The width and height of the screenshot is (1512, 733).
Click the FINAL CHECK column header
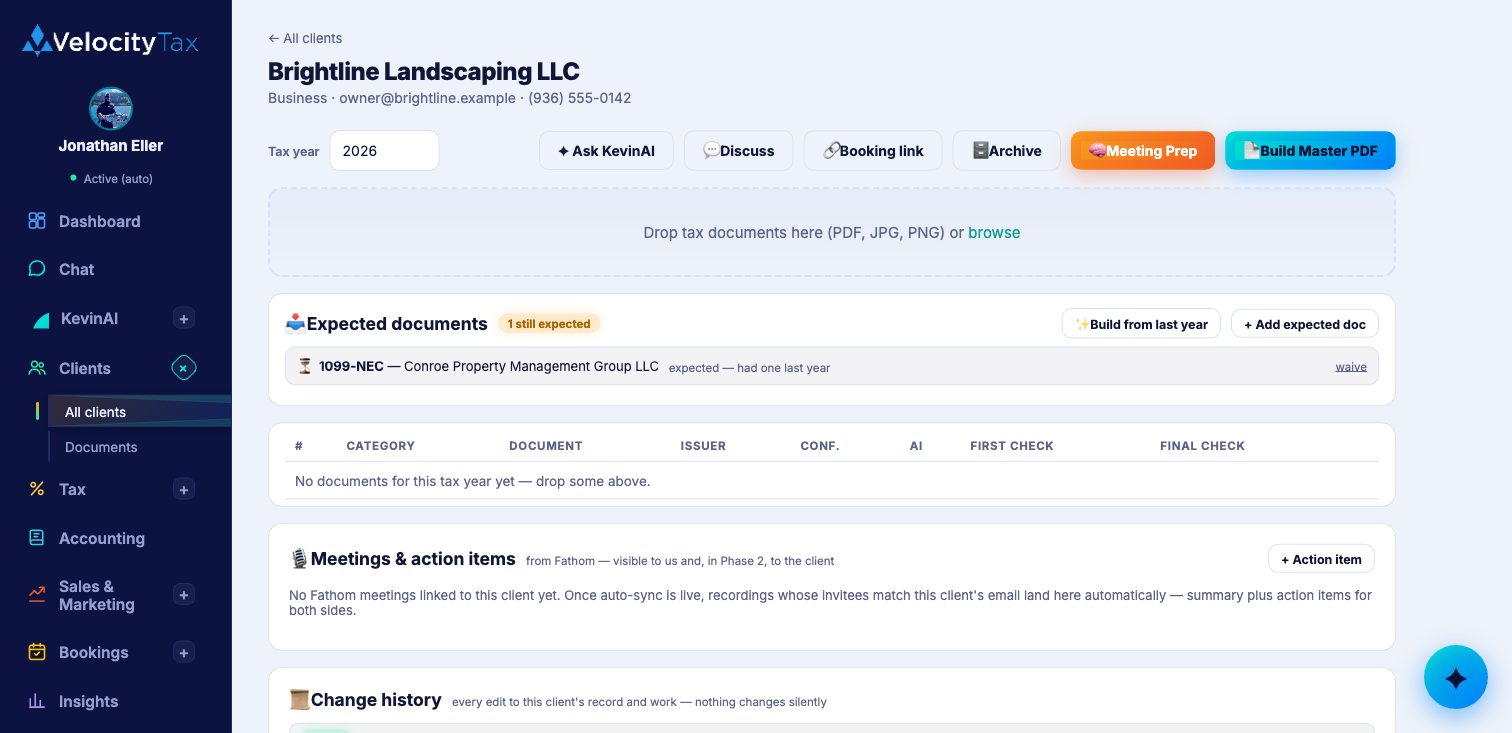[1202, 446]
